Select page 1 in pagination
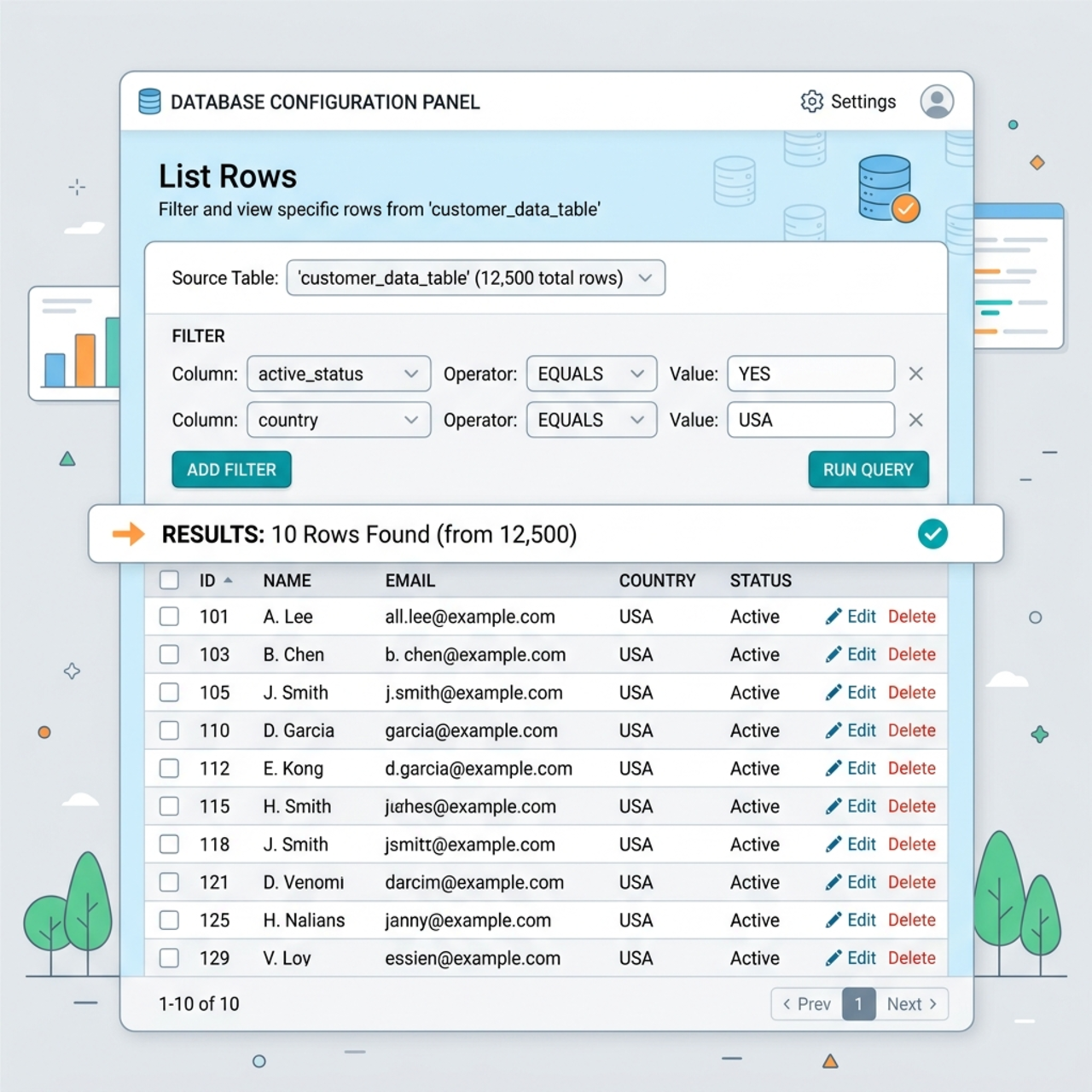 859,1004
